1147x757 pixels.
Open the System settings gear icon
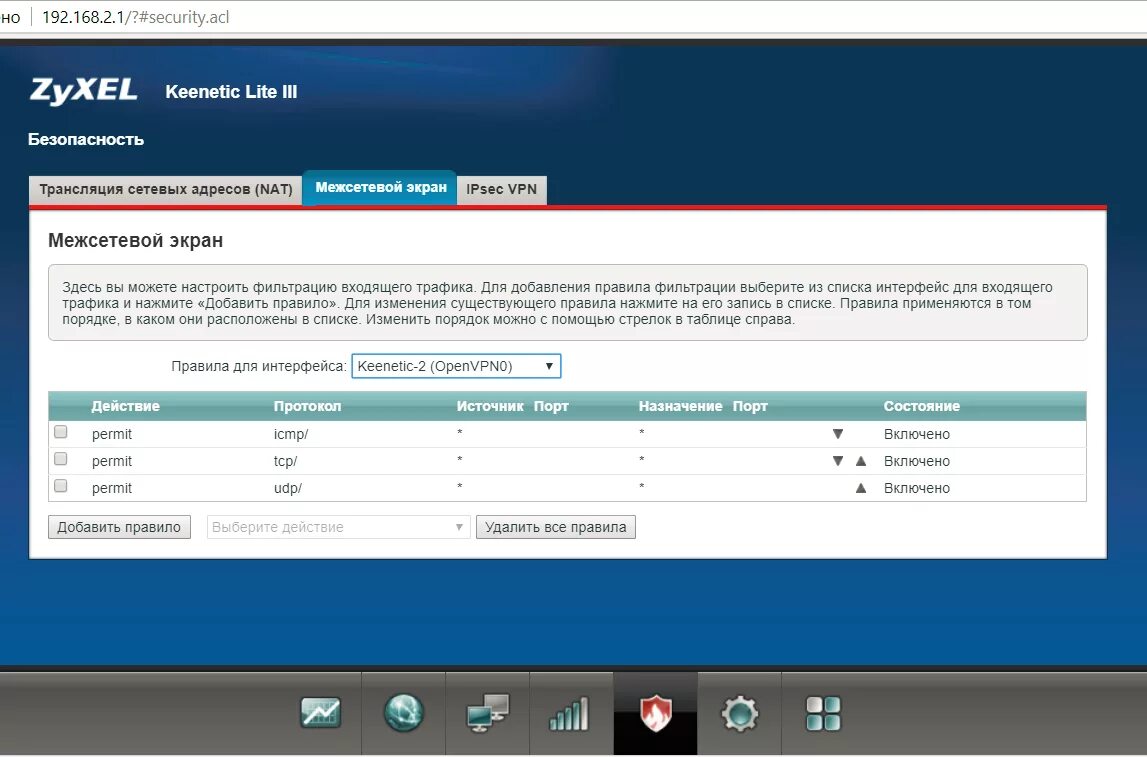point(740,713)
